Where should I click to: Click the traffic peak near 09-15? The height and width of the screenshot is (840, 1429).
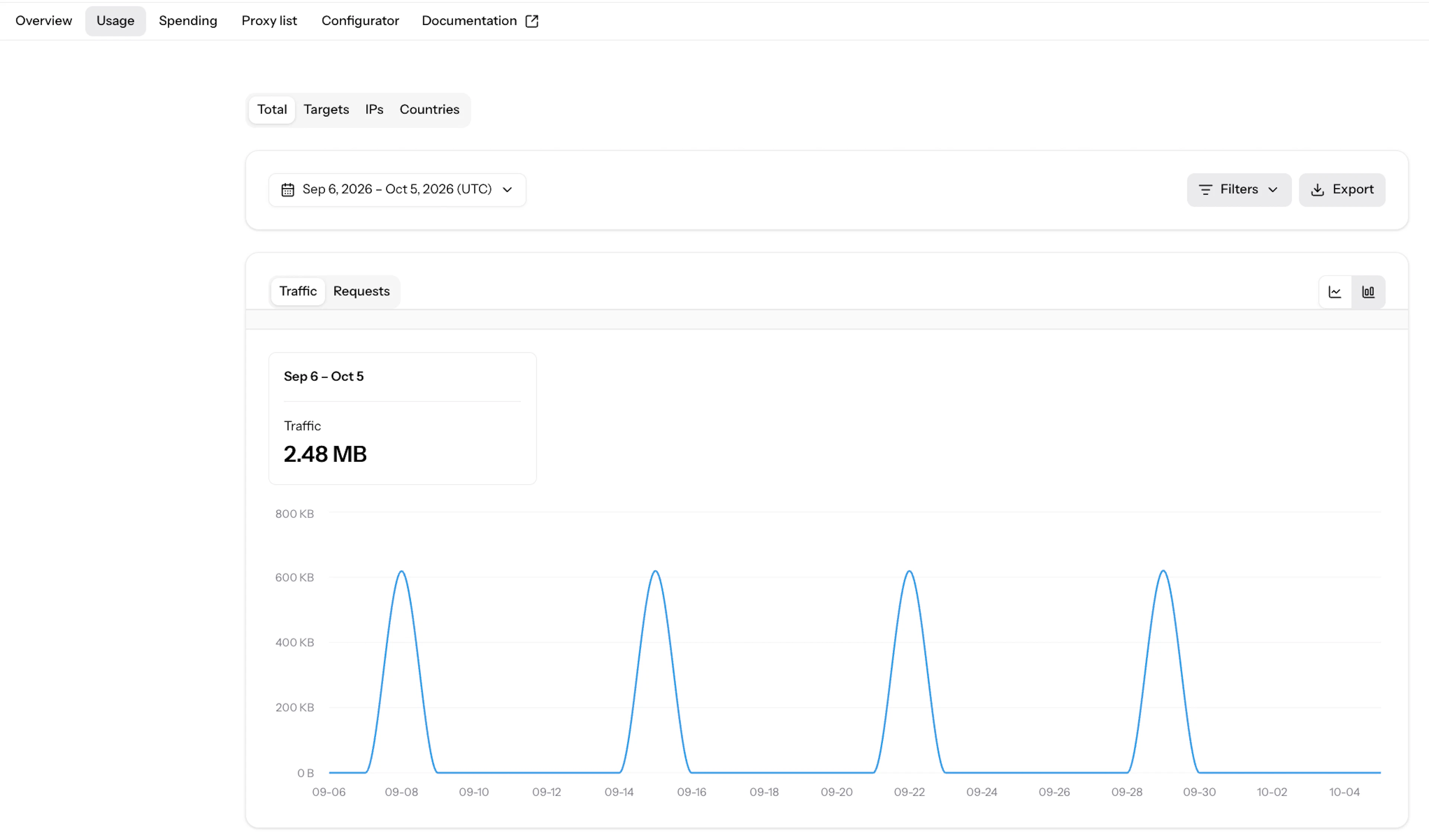tap(656, 571)
